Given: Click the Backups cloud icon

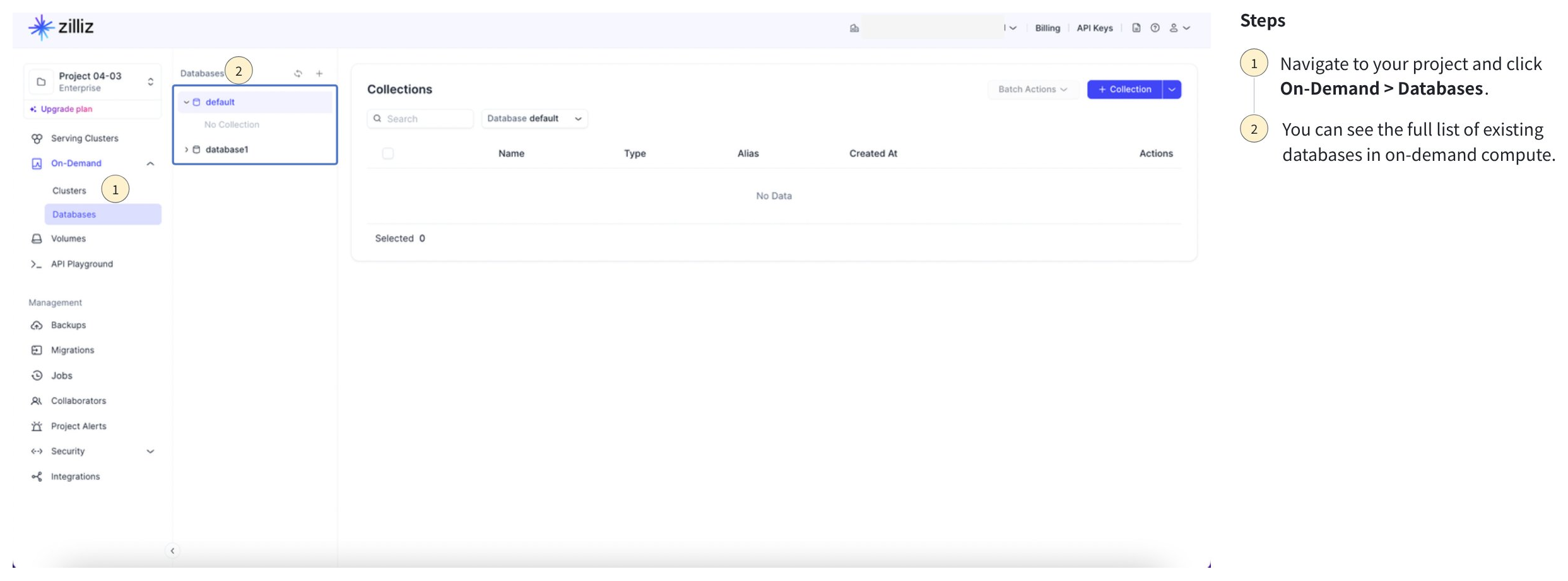Looking at the screenshot, I should 37,326.
